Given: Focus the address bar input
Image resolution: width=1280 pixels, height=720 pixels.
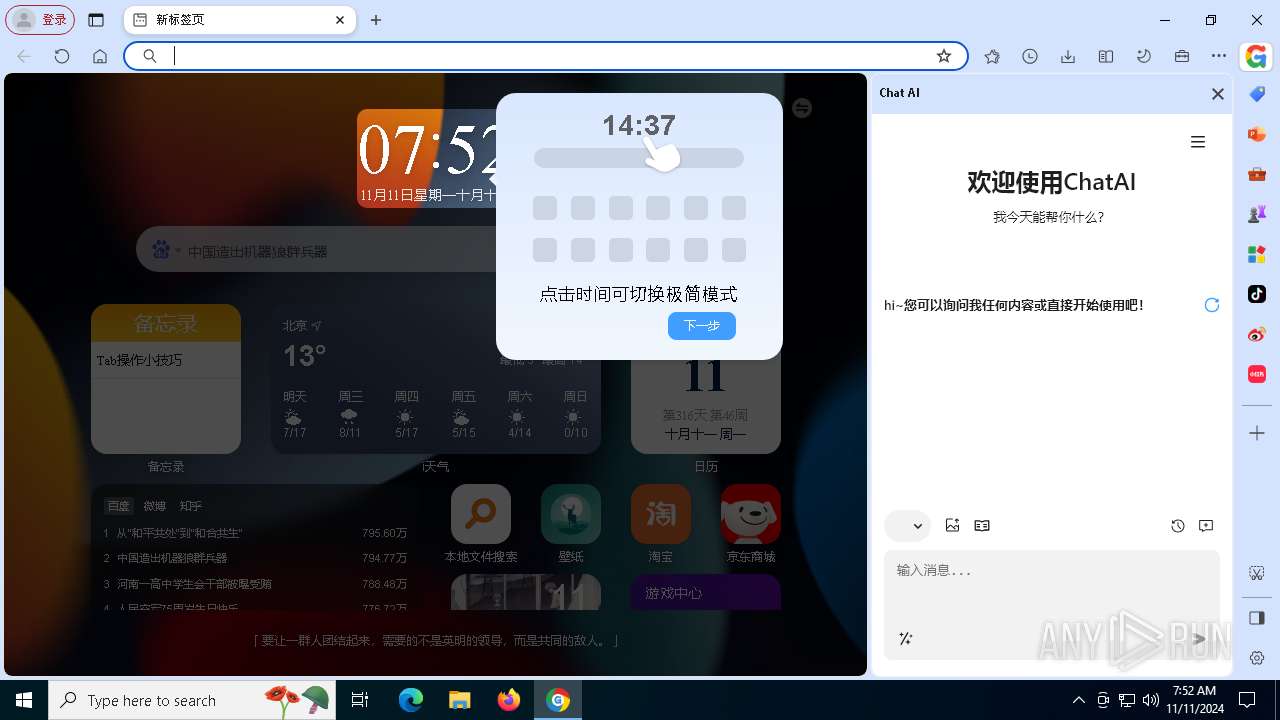Looking at the screenshot, I should pyautogui.click(x=548, y=56).
